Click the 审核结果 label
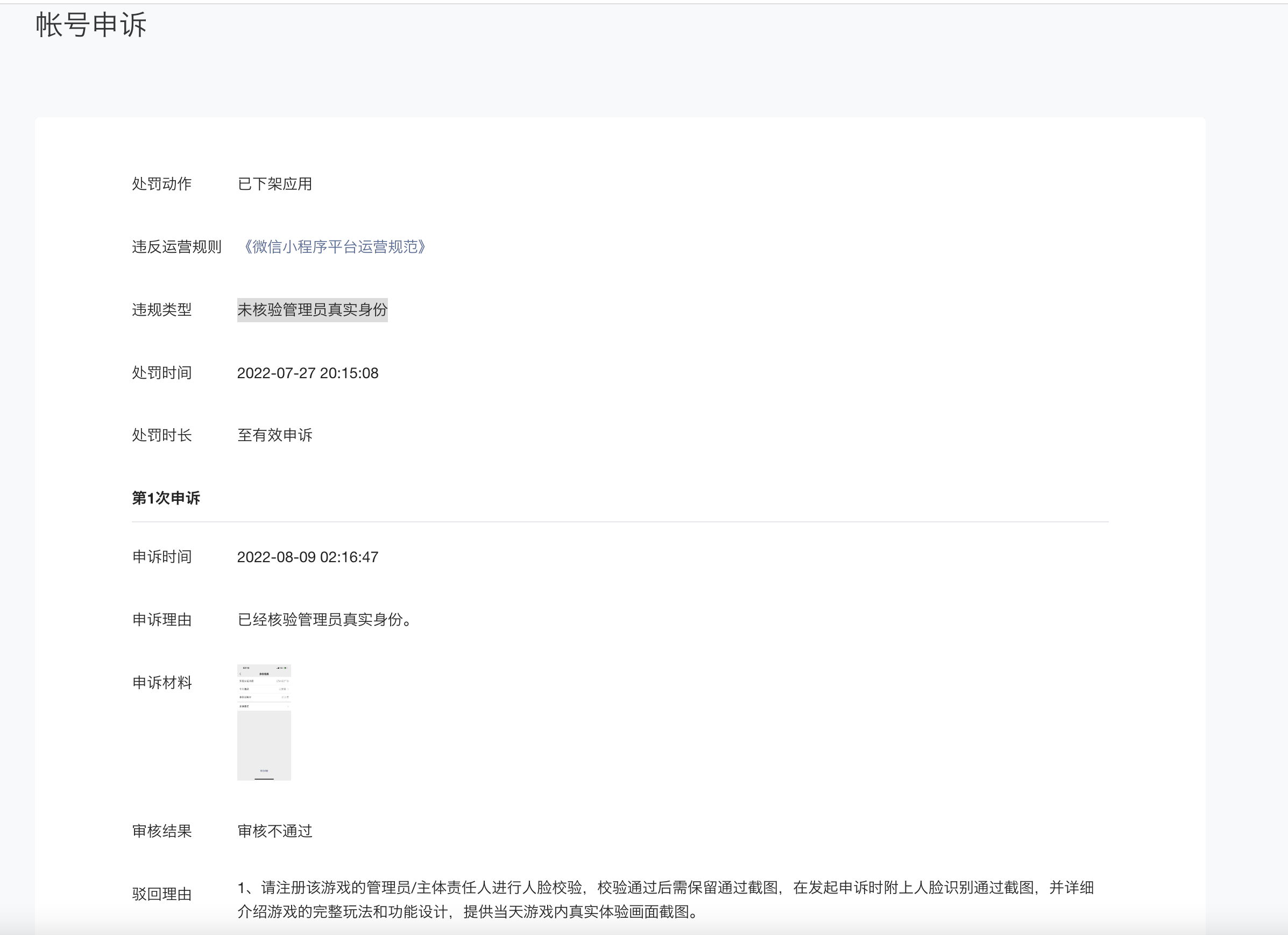The image size is (1288, 935). [x=162, y=831]
